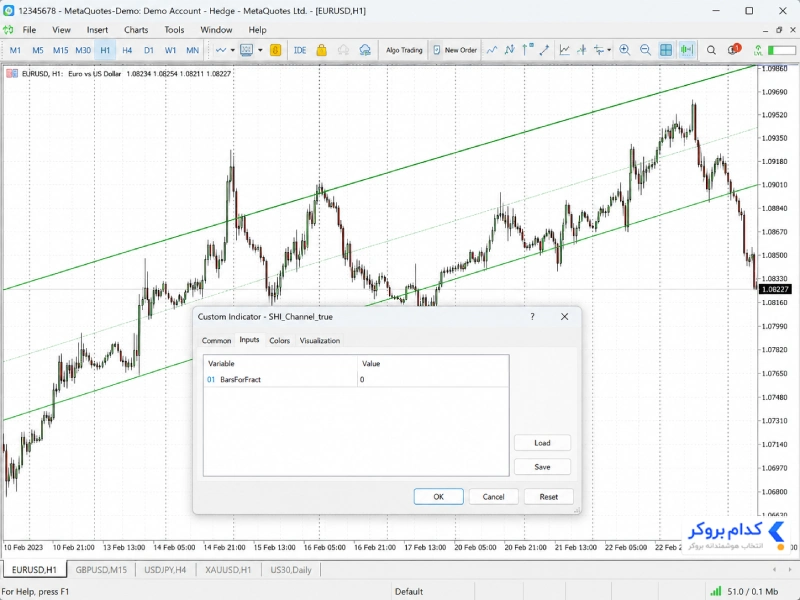Select the zigzag price chart icon

[509, 50]
